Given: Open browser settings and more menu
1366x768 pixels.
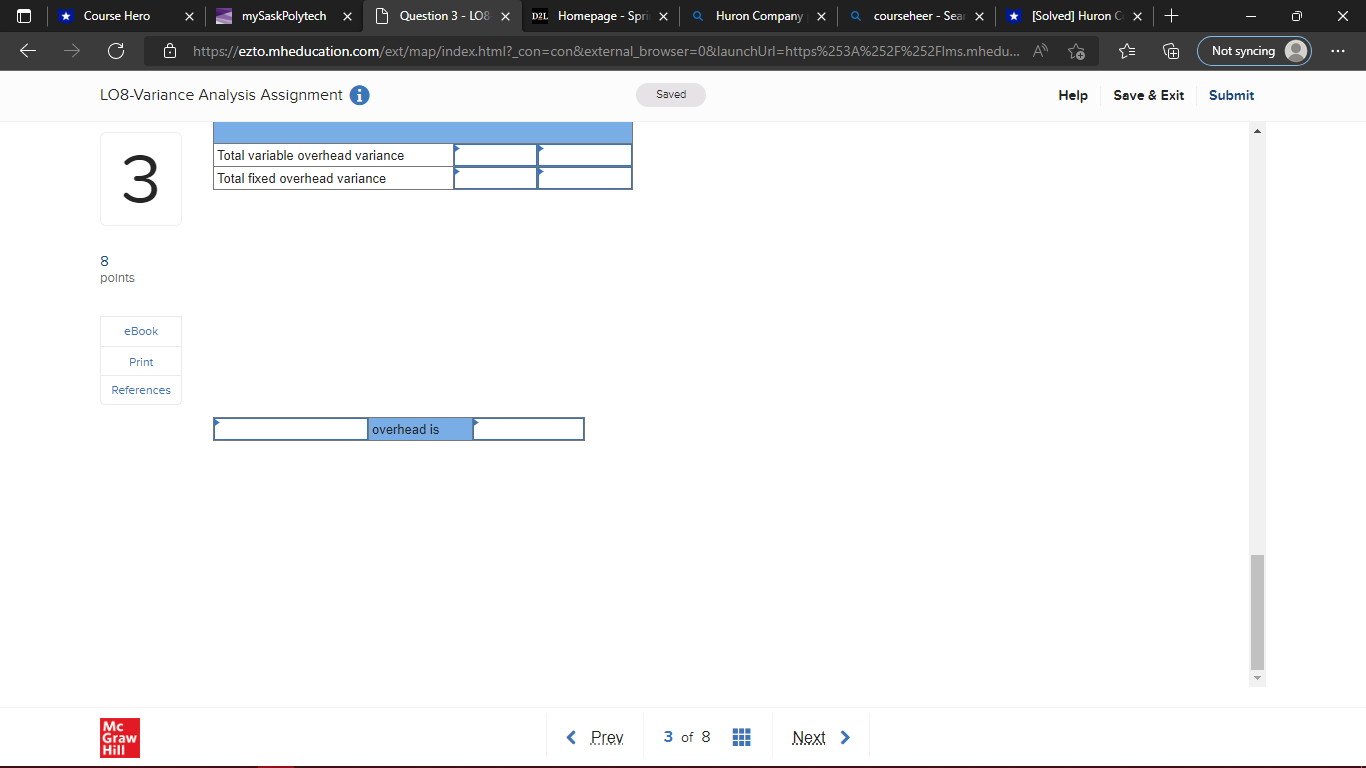Looking at the screenshot, I should (1339, 51).
